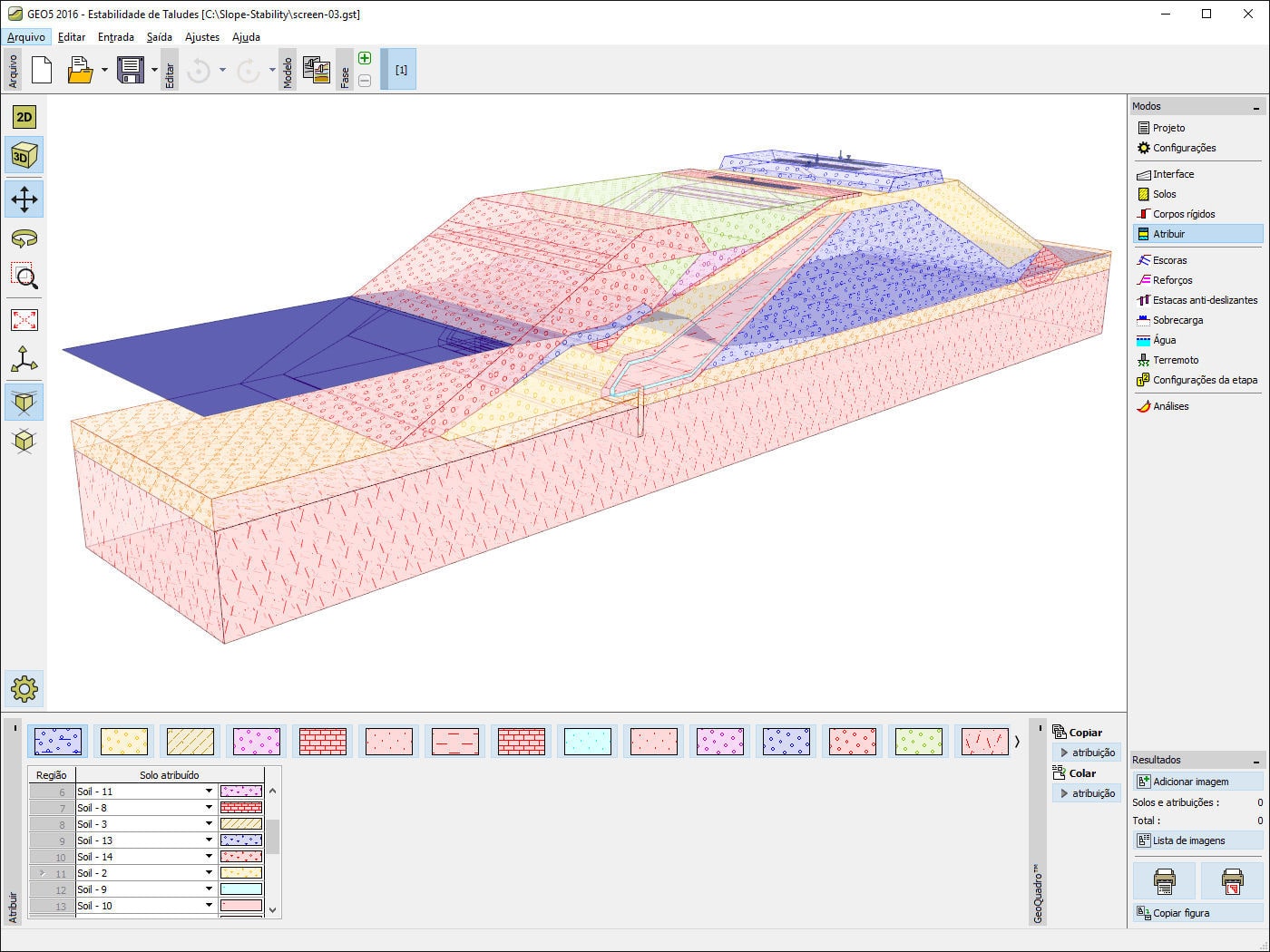Open the save options dropdown arrow

point(154,69)
